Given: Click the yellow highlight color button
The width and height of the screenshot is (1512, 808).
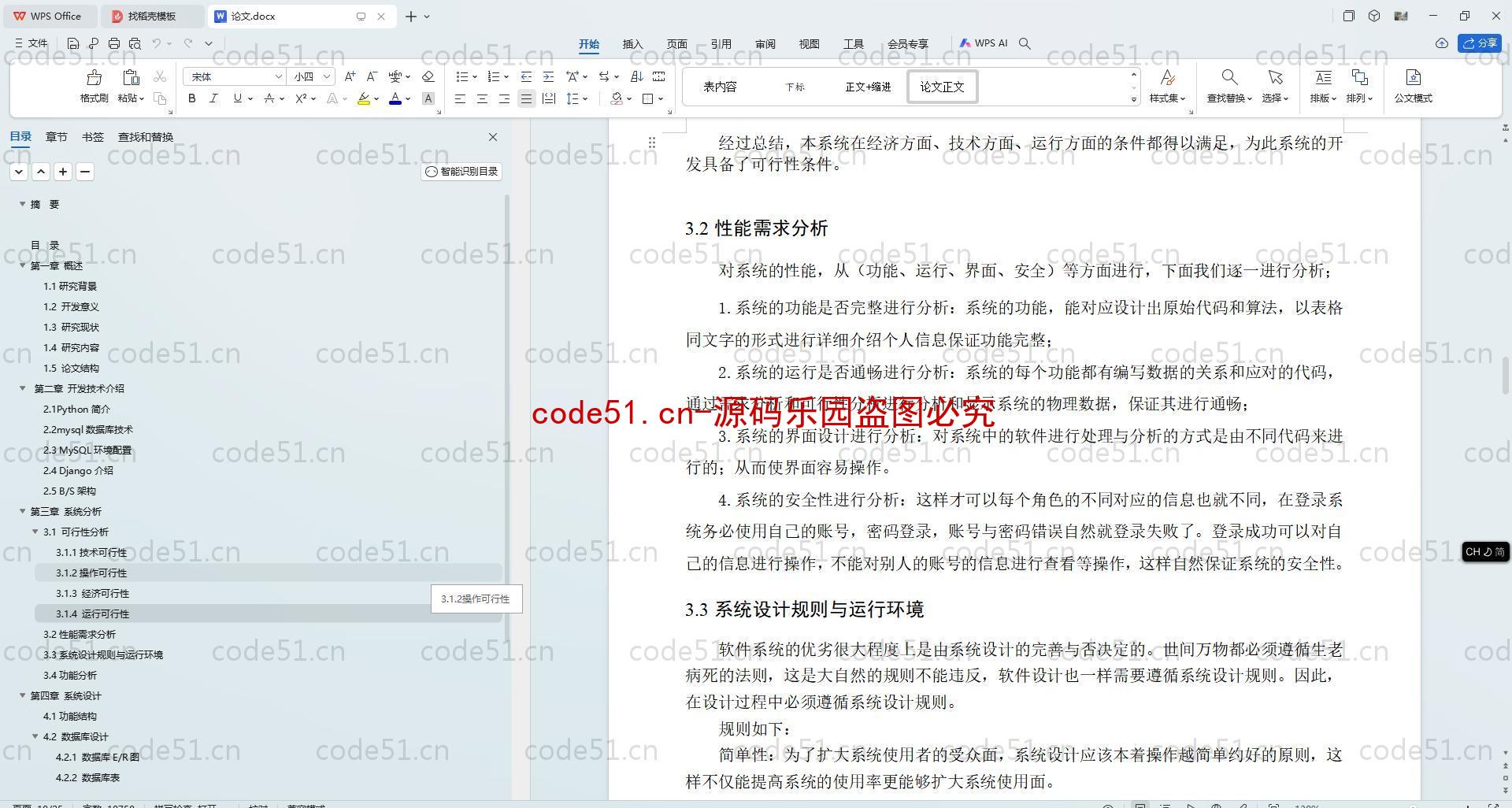Looking at the screenshot, I should coord(363,98).
